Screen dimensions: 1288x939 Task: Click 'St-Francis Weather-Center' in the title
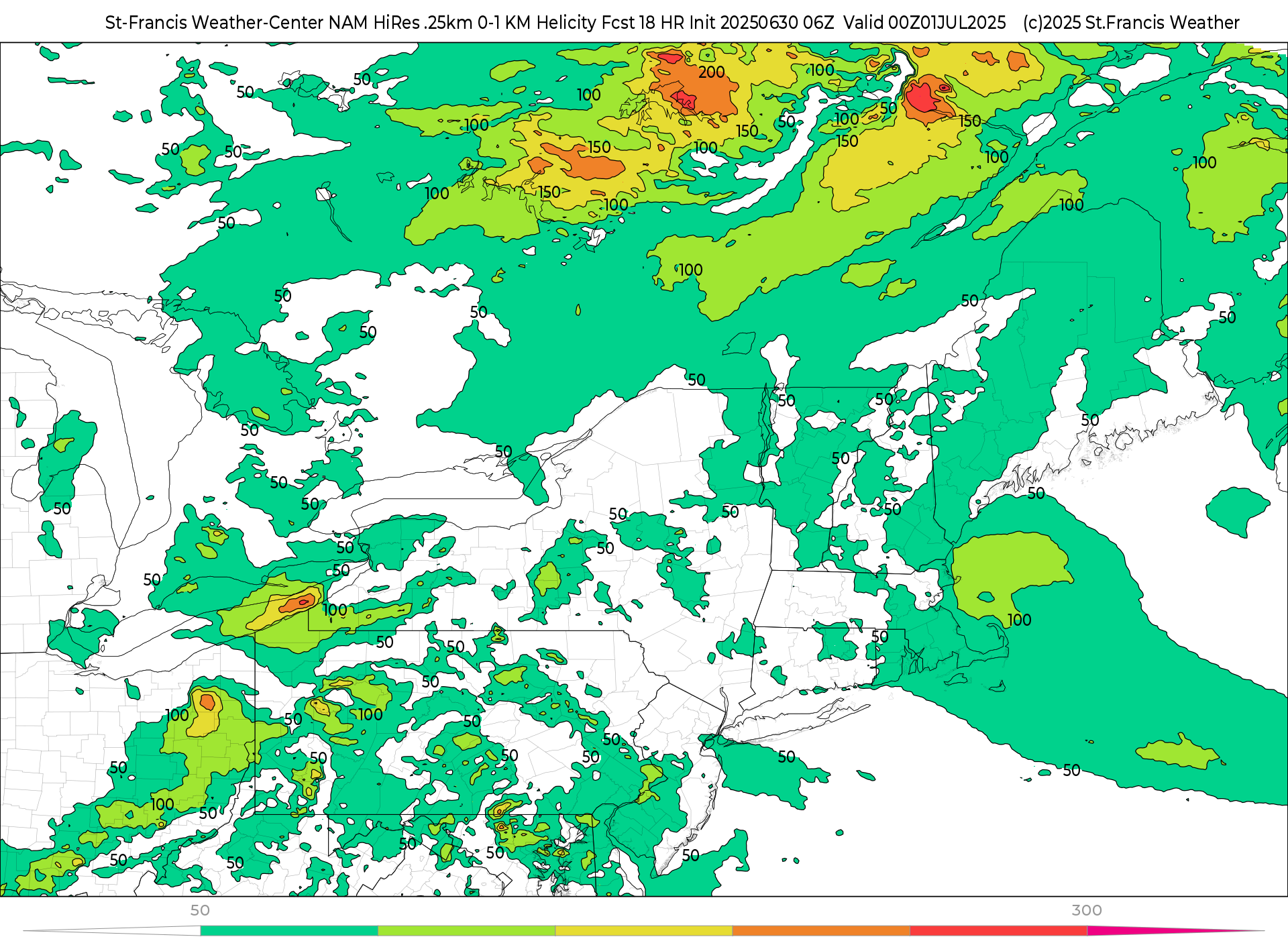[215, 22]
